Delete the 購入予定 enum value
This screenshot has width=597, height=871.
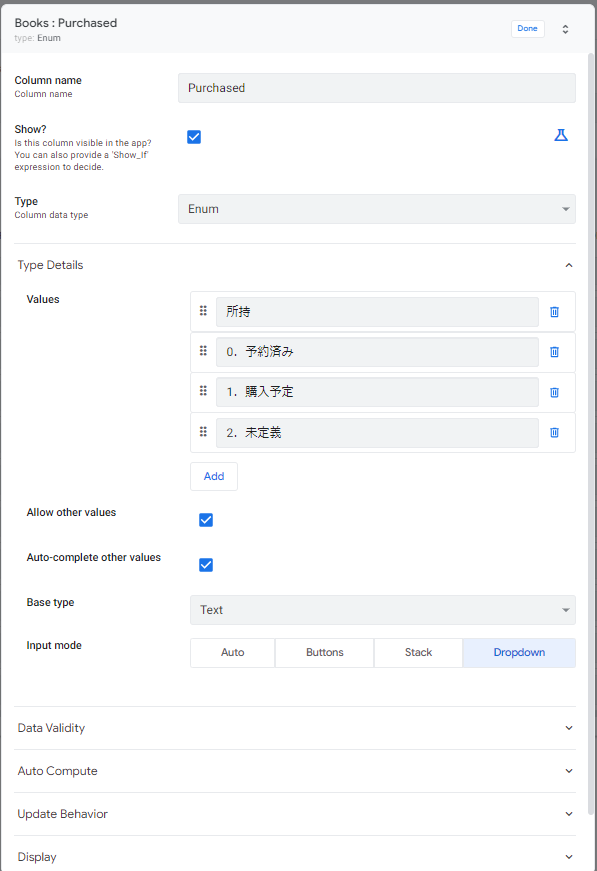554,392
